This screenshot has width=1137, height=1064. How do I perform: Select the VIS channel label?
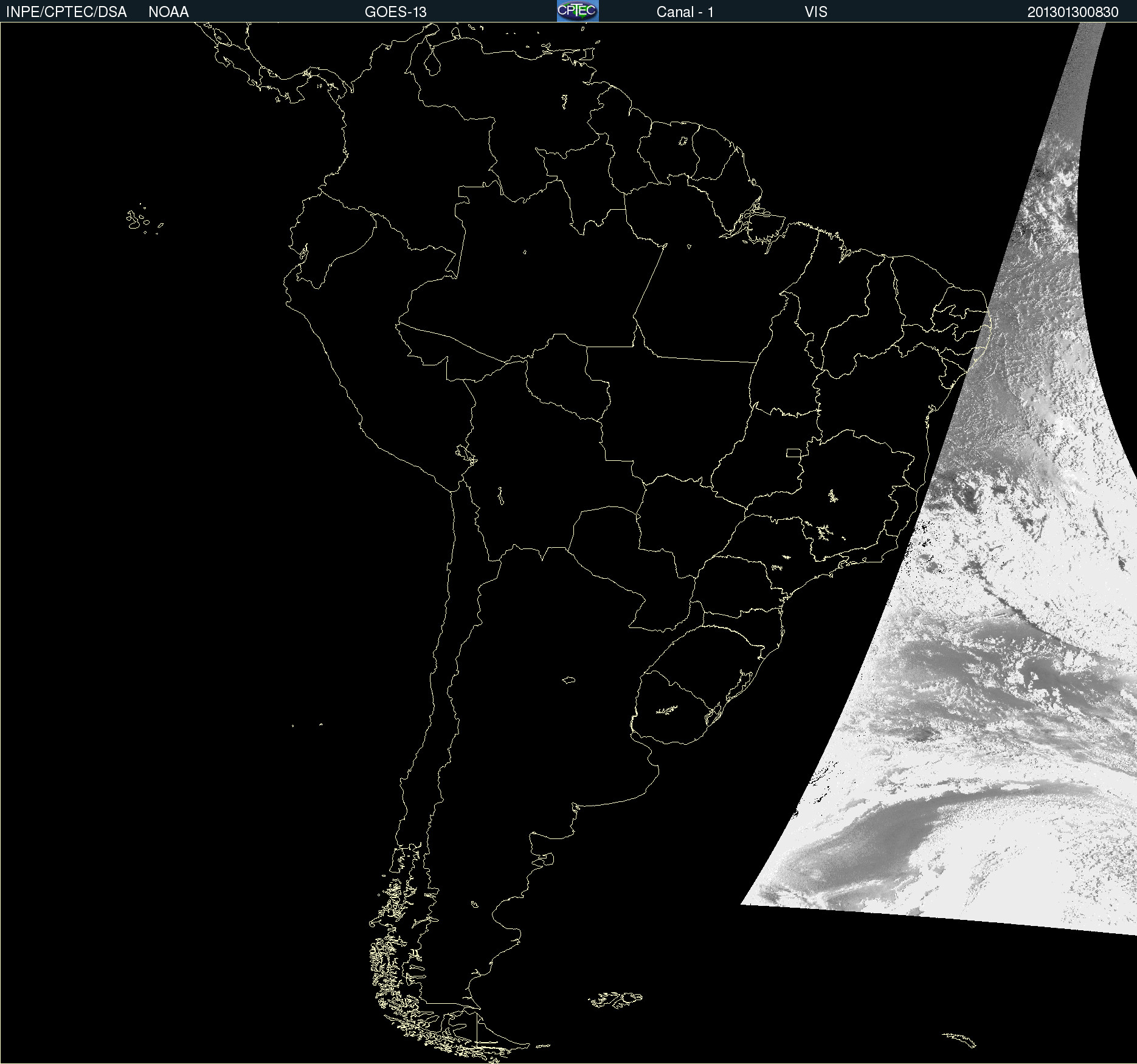(816, 12)
